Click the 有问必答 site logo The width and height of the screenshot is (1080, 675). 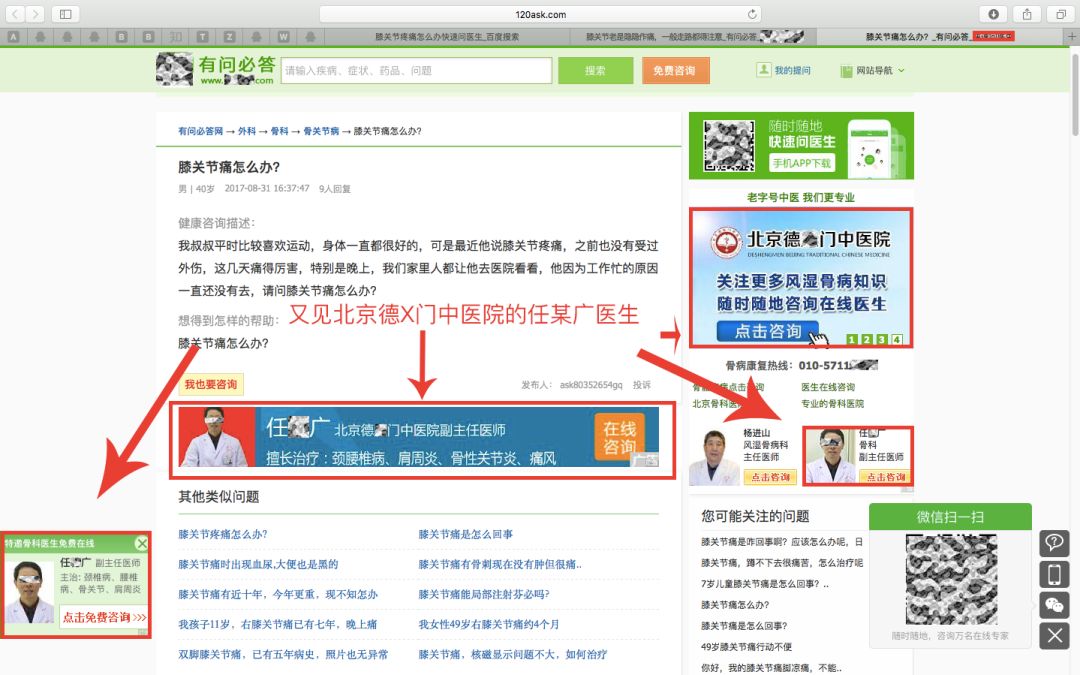pos(215,70)
